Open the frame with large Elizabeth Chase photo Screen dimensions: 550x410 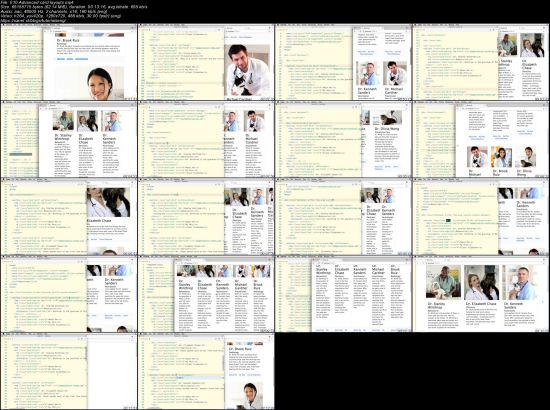pyautogui.click(x=68, y=217)
